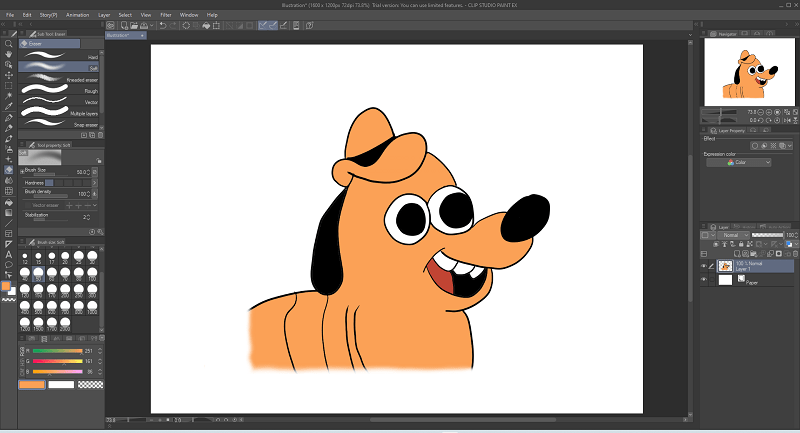Viewport: 800px width, 433px height.
Task: Click the New document icon
Action: tap(124, 26)
